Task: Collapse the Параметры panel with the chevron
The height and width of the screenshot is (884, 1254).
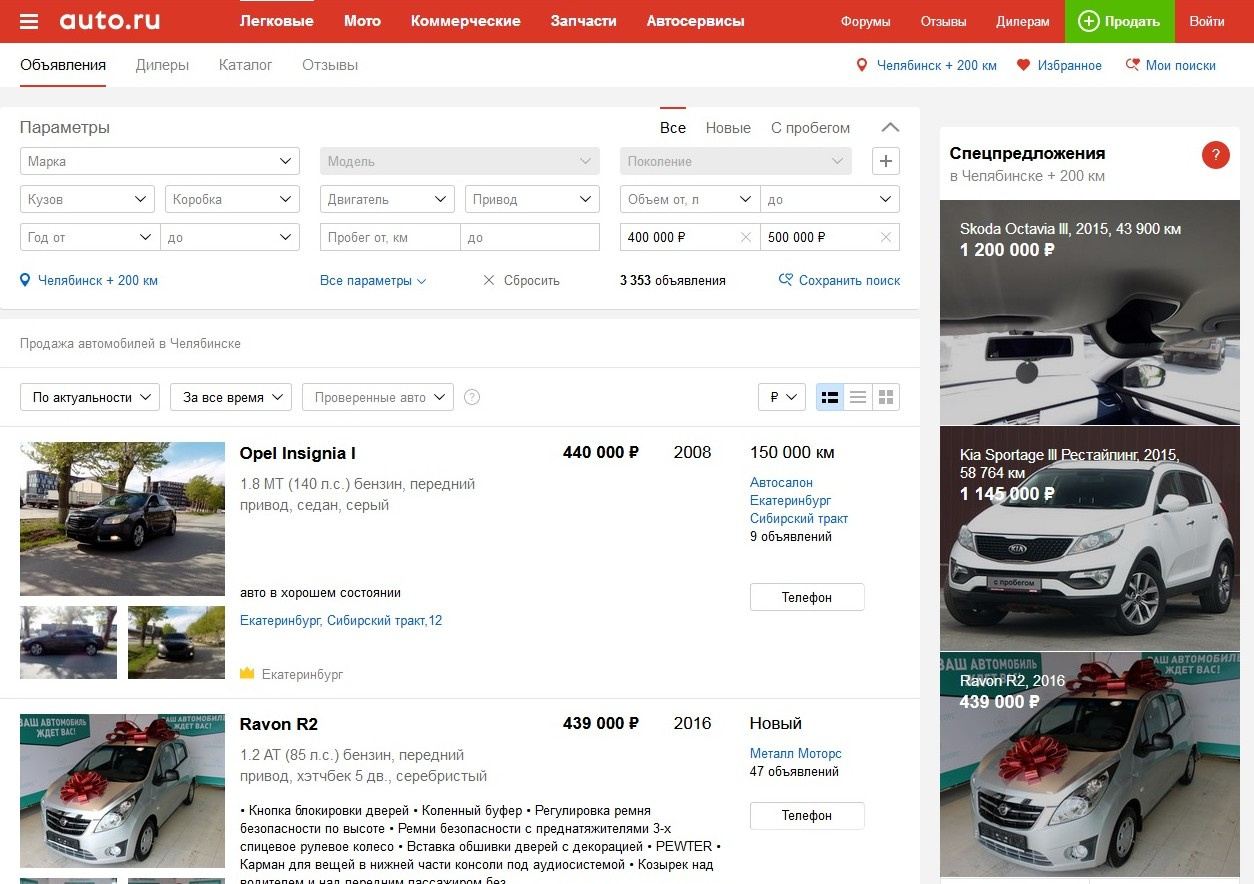Action: tap(890, 128)
